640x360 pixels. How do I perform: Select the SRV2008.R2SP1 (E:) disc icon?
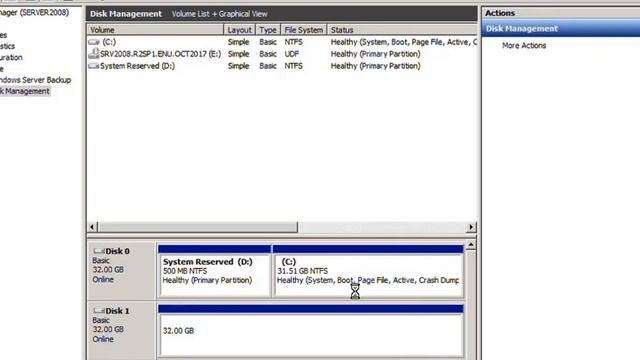[x=94, y=53]
